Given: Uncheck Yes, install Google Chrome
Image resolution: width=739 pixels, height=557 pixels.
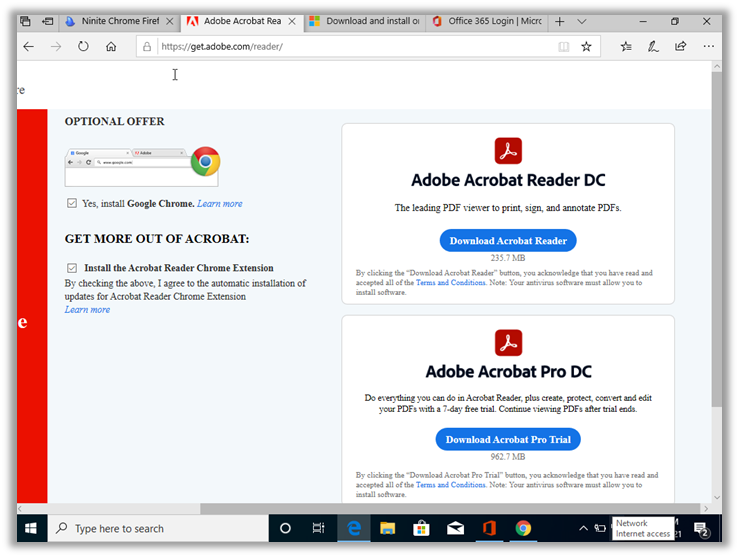Looking at the screenshot, I should (72, 204).
